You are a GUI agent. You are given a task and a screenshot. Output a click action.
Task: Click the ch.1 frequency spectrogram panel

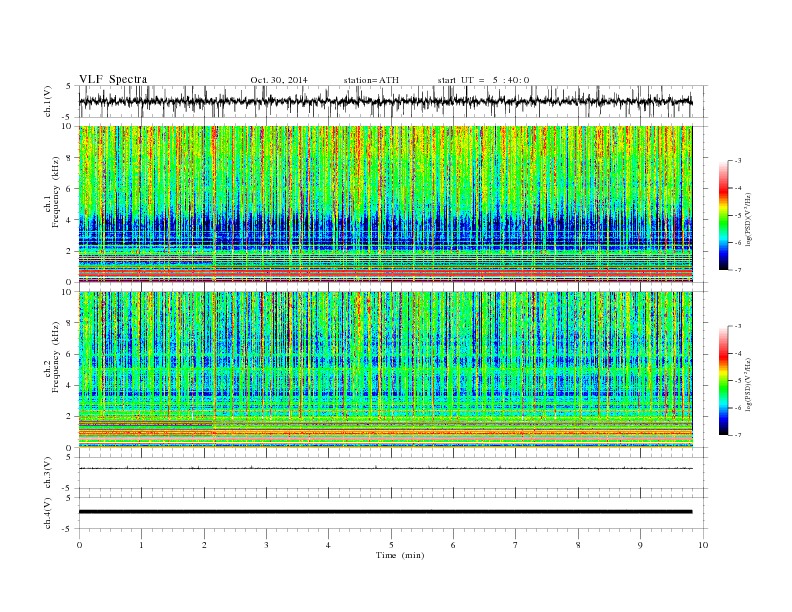(x=385, y=204)
